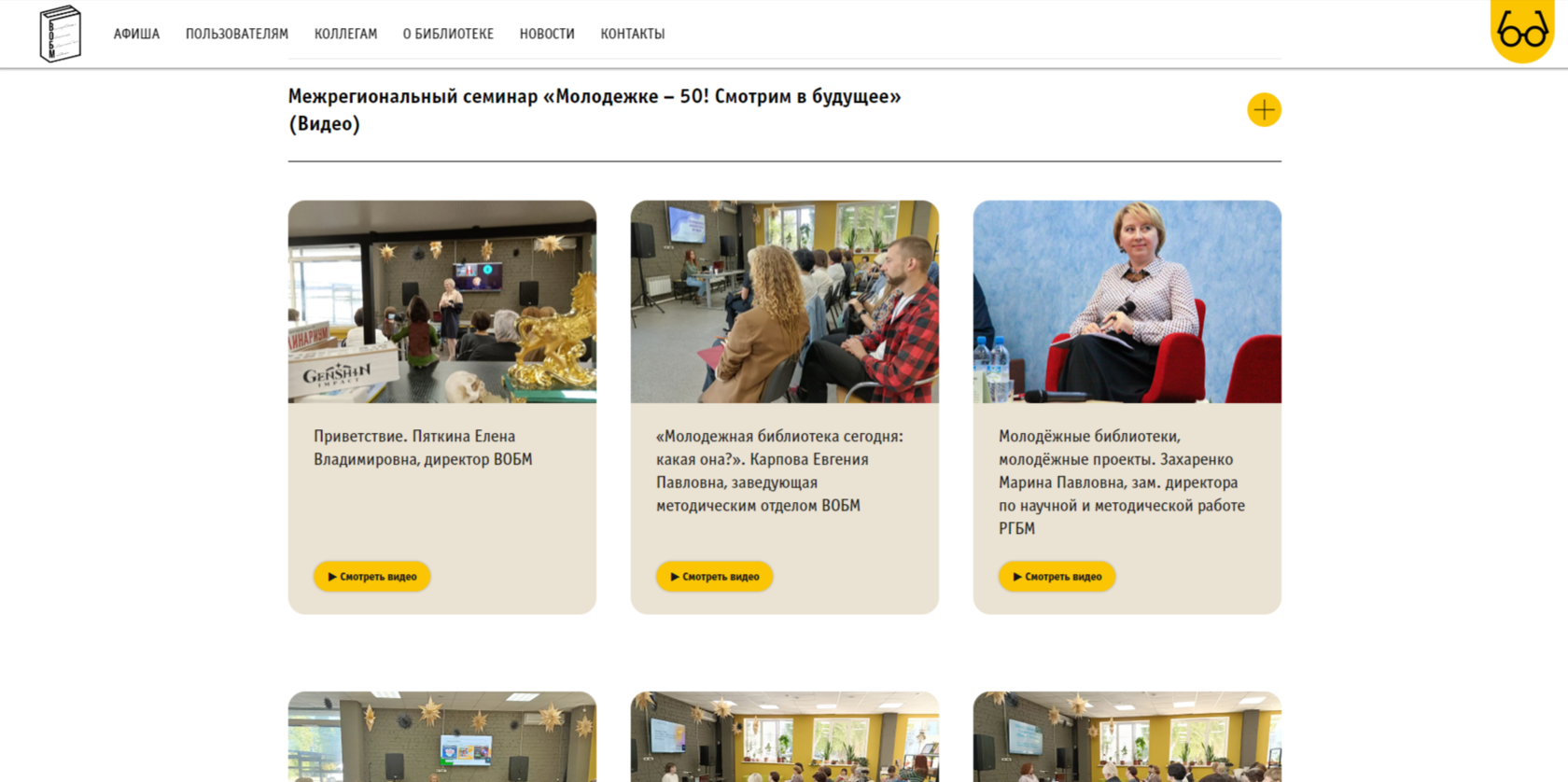
Task: Click the Приветствие card title text
Action: click(x=423, y=448)
